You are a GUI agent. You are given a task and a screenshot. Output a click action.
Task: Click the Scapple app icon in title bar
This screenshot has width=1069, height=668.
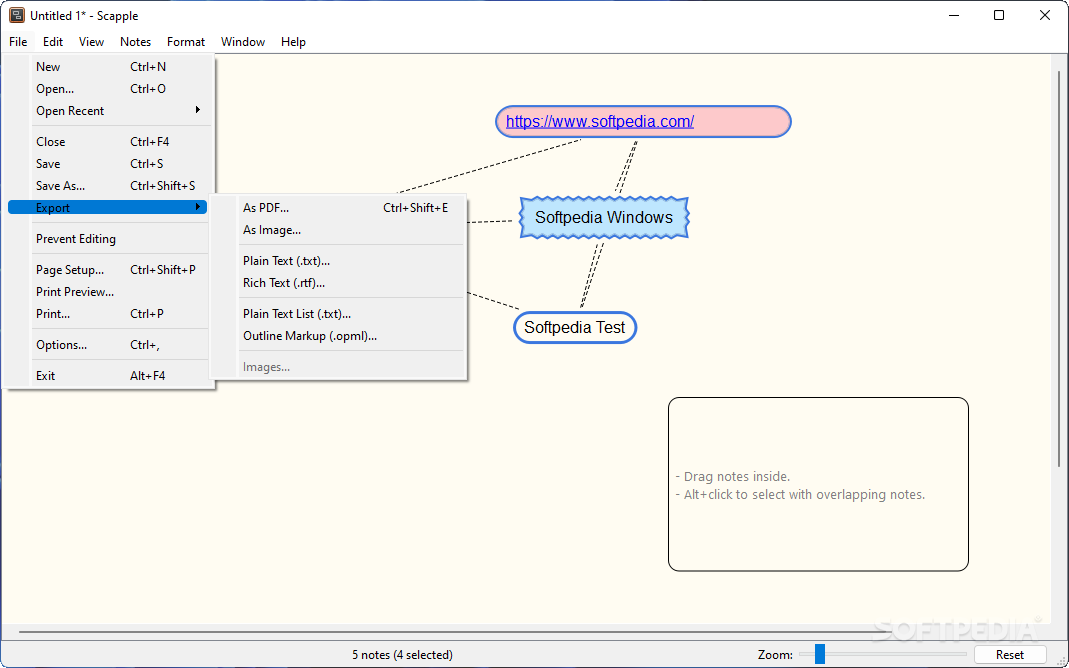click(16, 15)
